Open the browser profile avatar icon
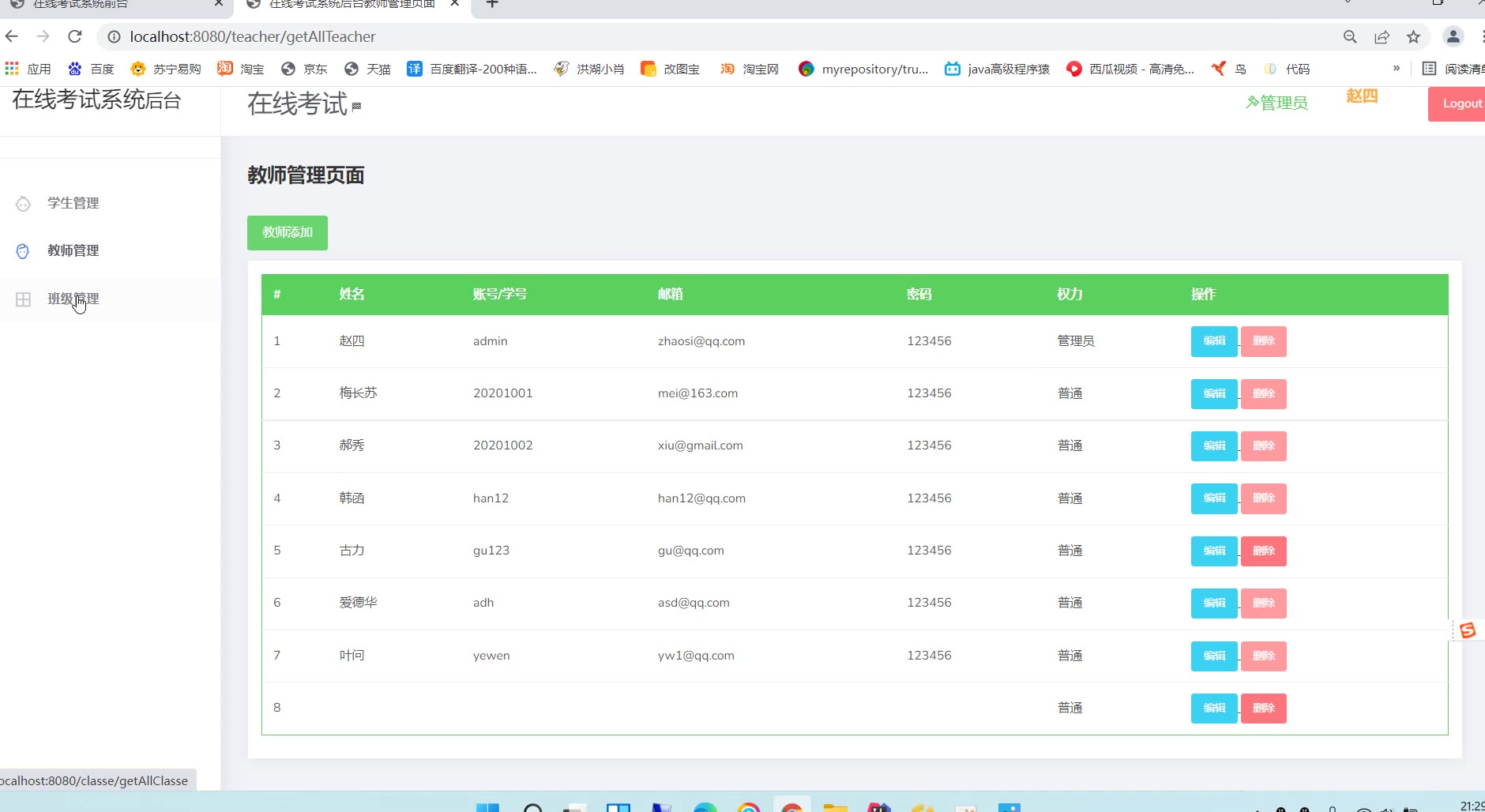 pos(1453,36)
